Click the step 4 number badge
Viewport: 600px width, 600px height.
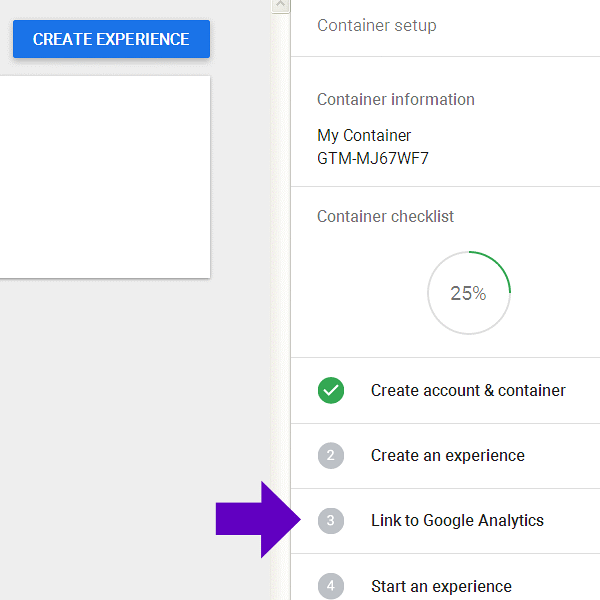331,586
